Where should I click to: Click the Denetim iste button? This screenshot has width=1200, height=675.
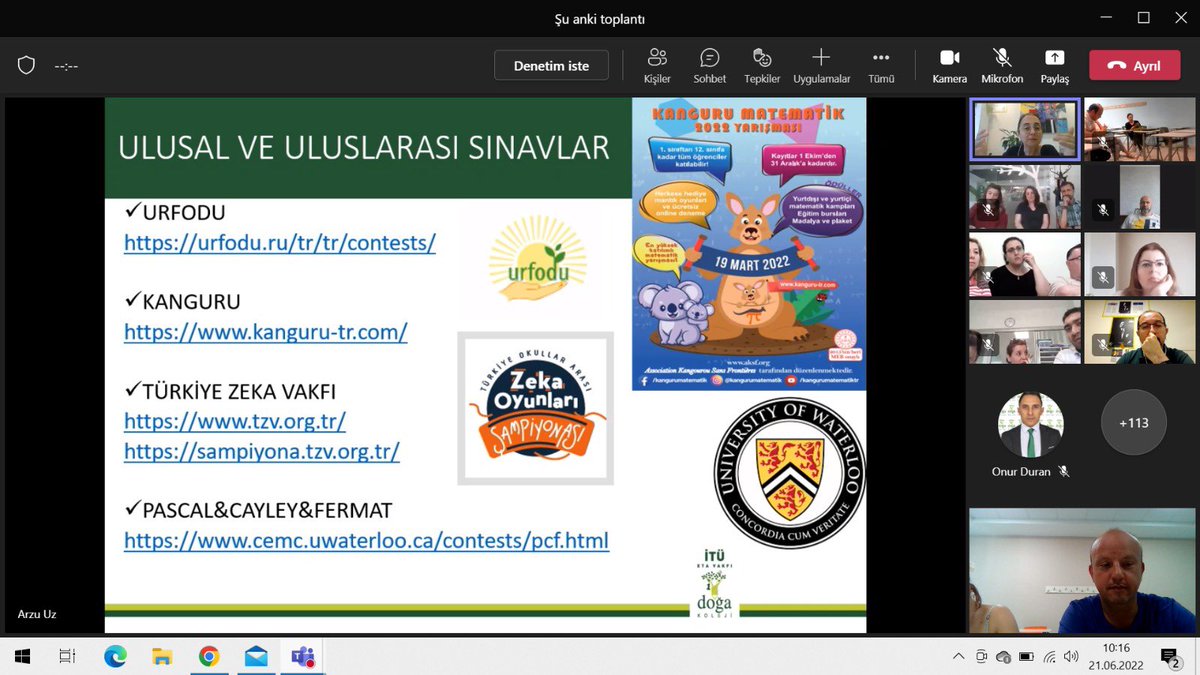tap(551, 66)
